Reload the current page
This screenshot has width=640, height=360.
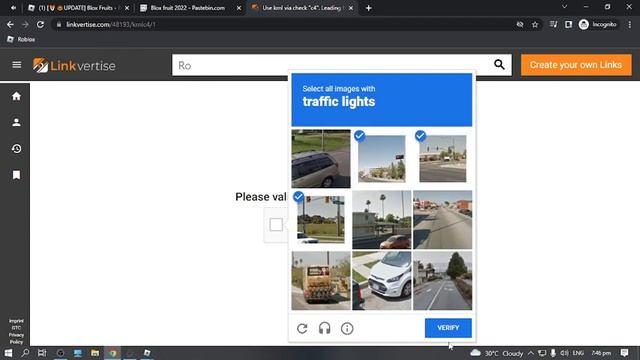pos(40,24)
